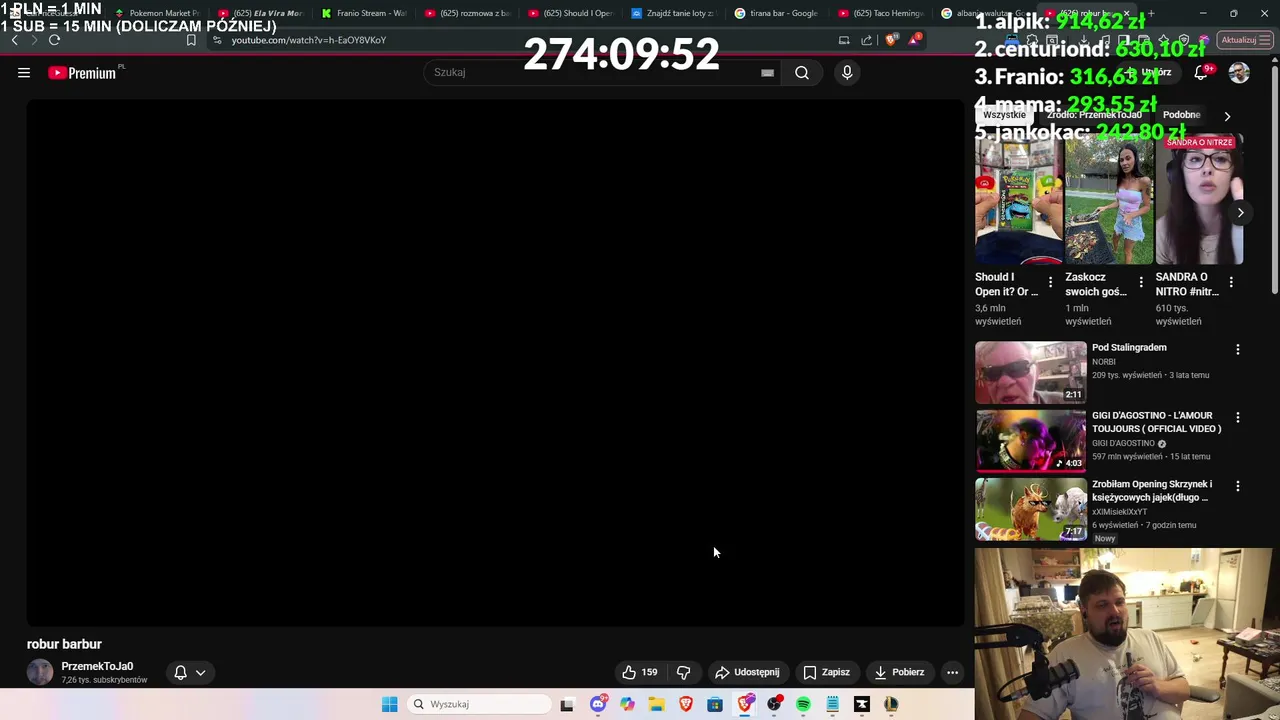Open options for SANDRA O NITRO short
The image size is (1280, 720).
(x=1231, y=282)
